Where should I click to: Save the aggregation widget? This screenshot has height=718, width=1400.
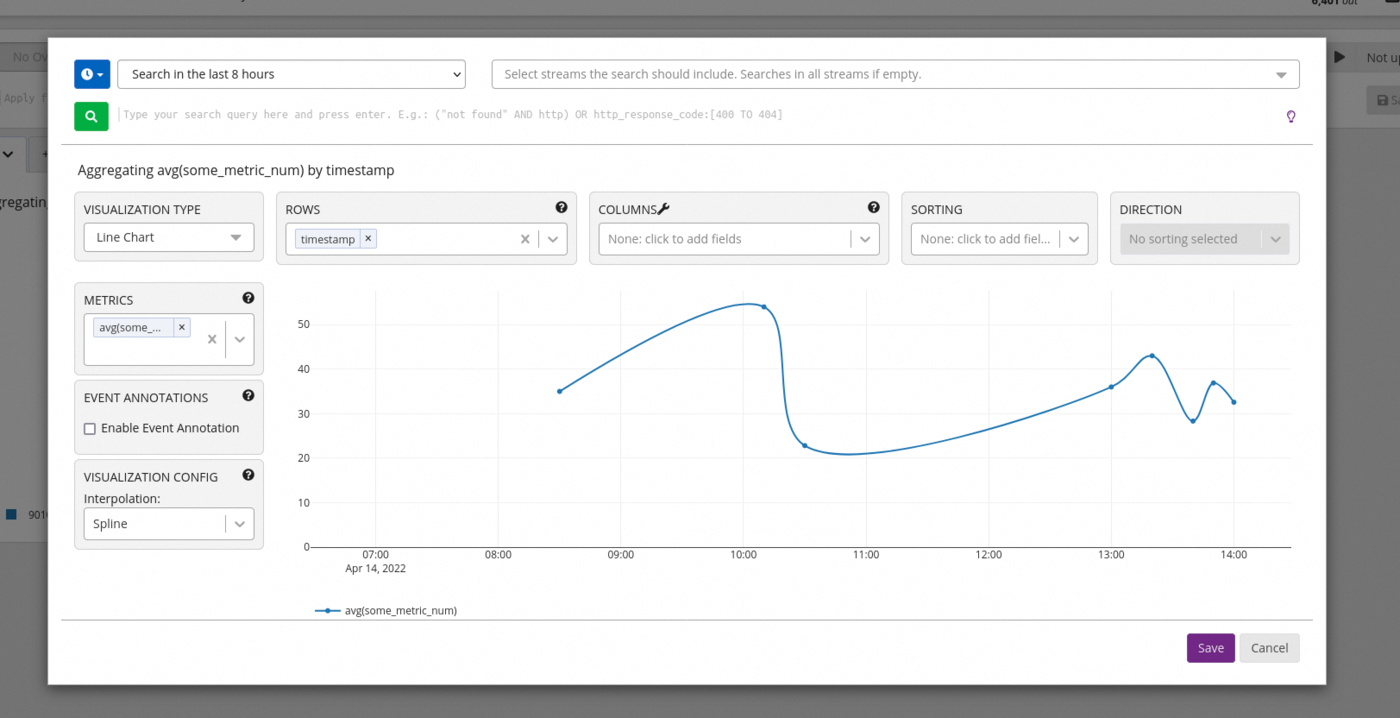(1210, 648)
